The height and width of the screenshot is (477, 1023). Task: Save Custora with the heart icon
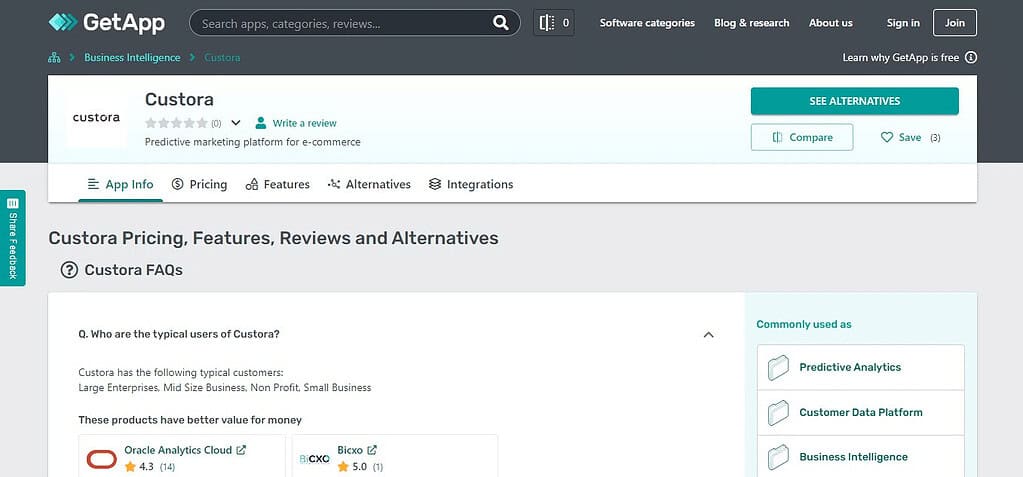pyautogui.click(x=887, y=137)
